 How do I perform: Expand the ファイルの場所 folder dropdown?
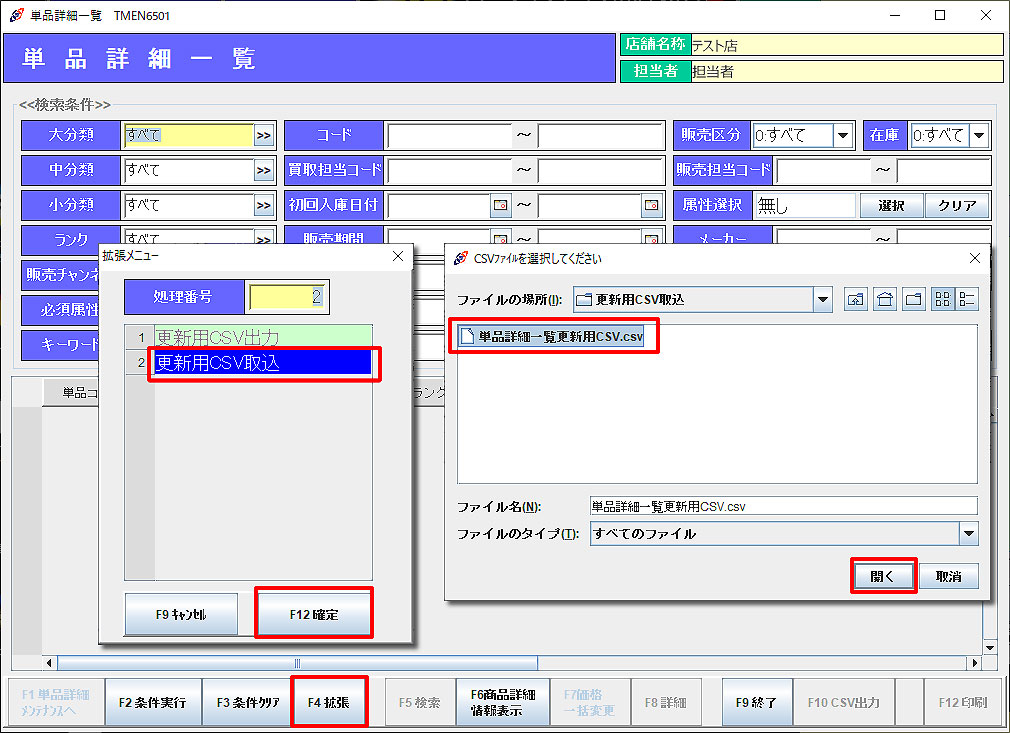(x=822, y=299)
